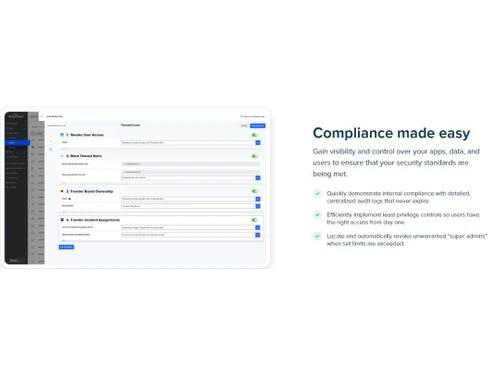Screen dimensions: 500x375
Task: Click the checkmark beside 'Locate and automatically revoke'
Action: [x=317, y=236]
